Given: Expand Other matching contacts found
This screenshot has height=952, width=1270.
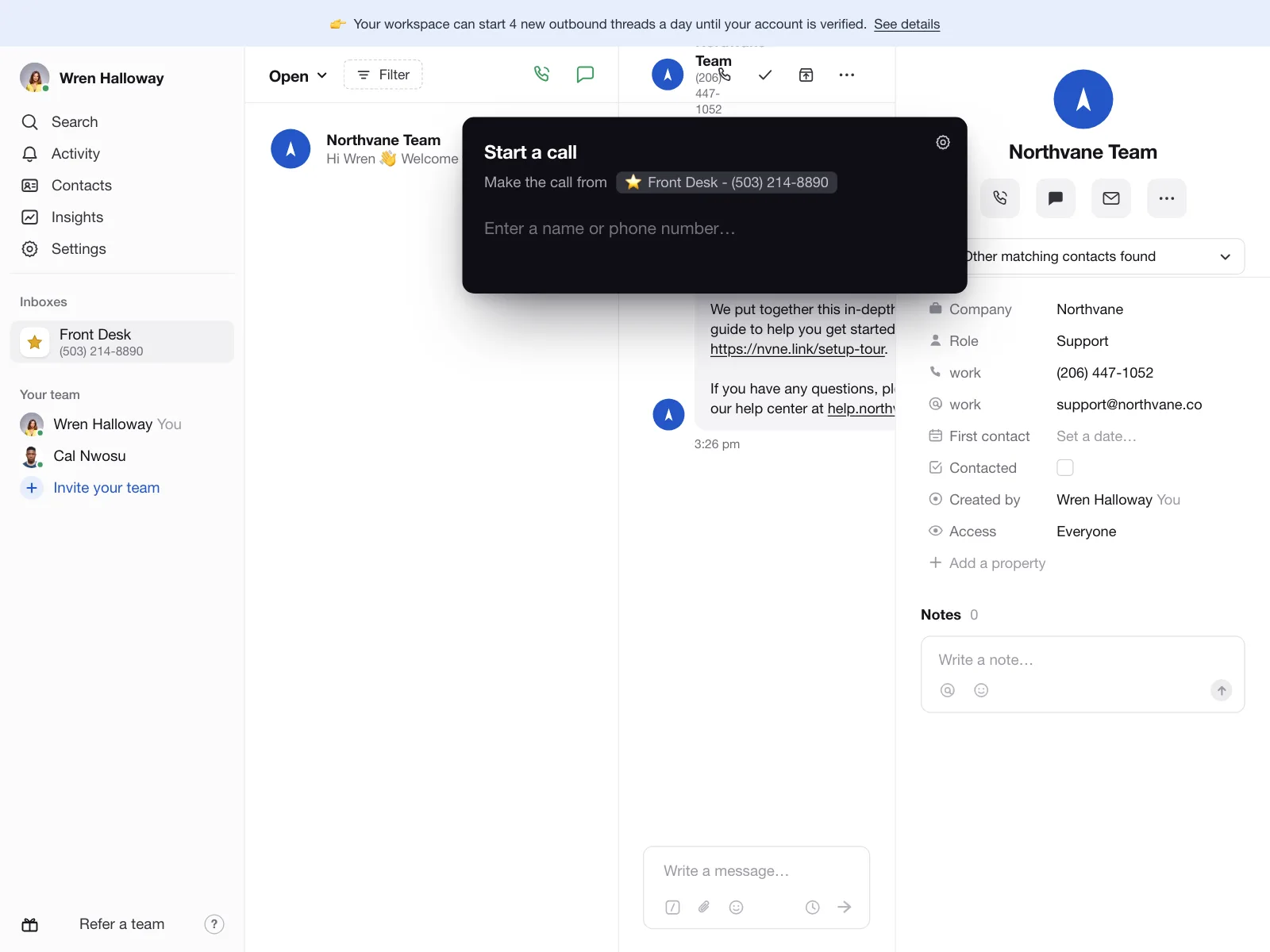Looking at the screenshot, I should tap(1103, 256).
